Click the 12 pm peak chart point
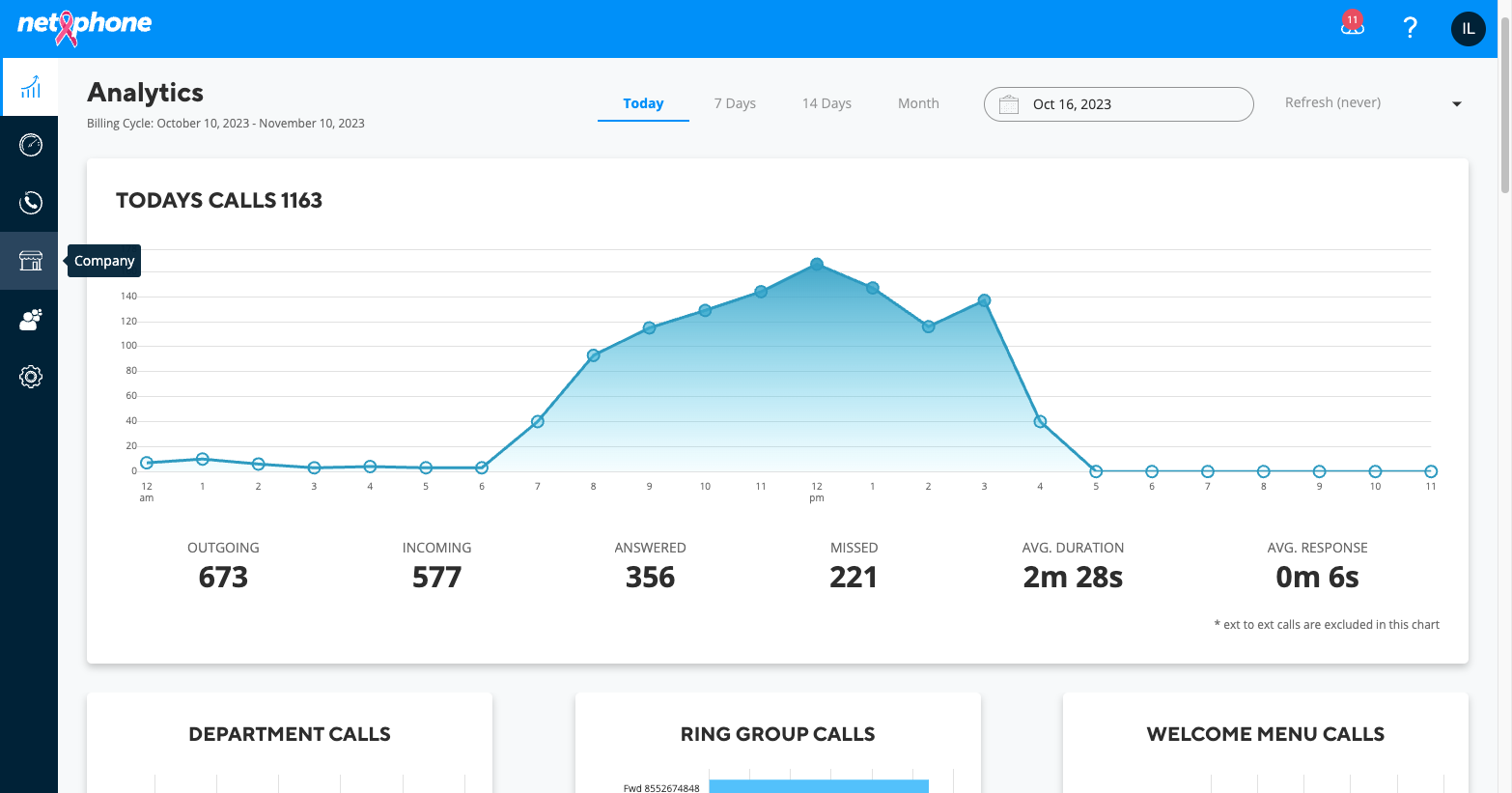The height and width of the screenshot is (793, 1512). (x=817, y=264)
